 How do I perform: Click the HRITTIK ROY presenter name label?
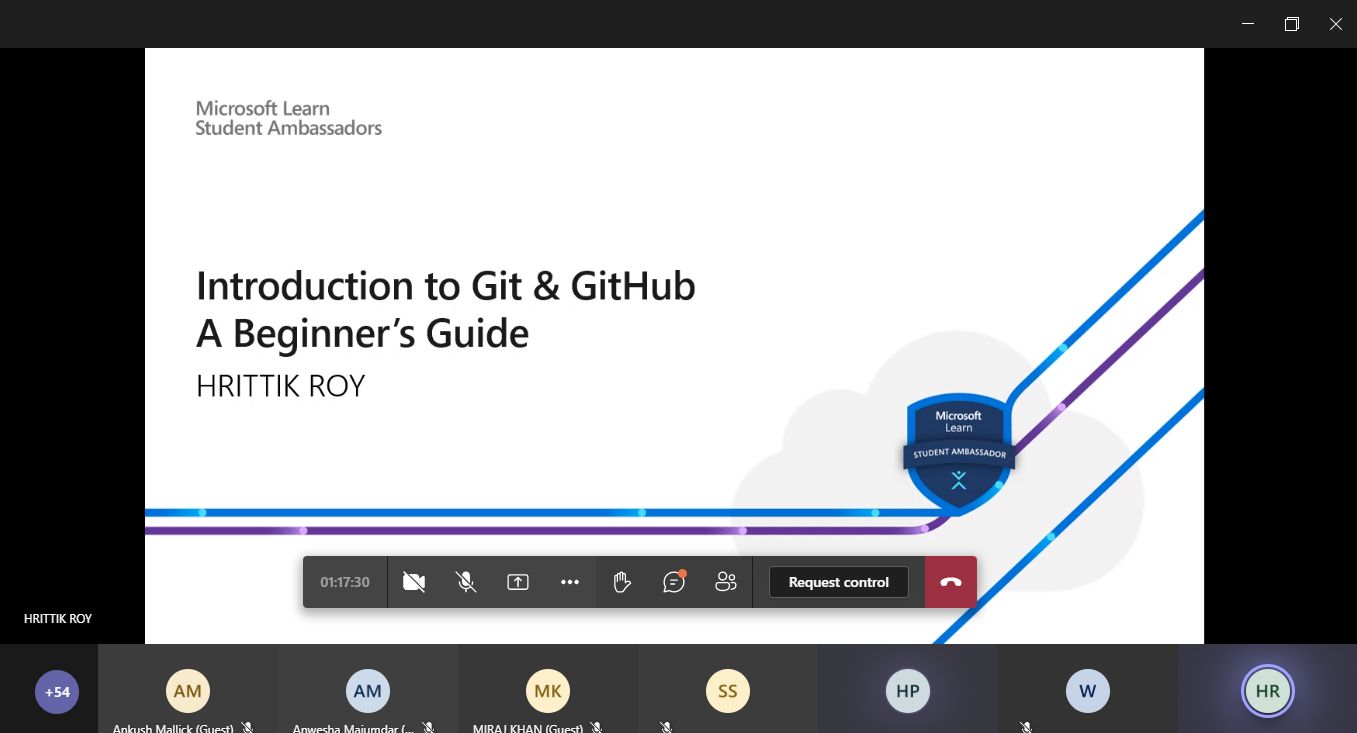point(58,619)
